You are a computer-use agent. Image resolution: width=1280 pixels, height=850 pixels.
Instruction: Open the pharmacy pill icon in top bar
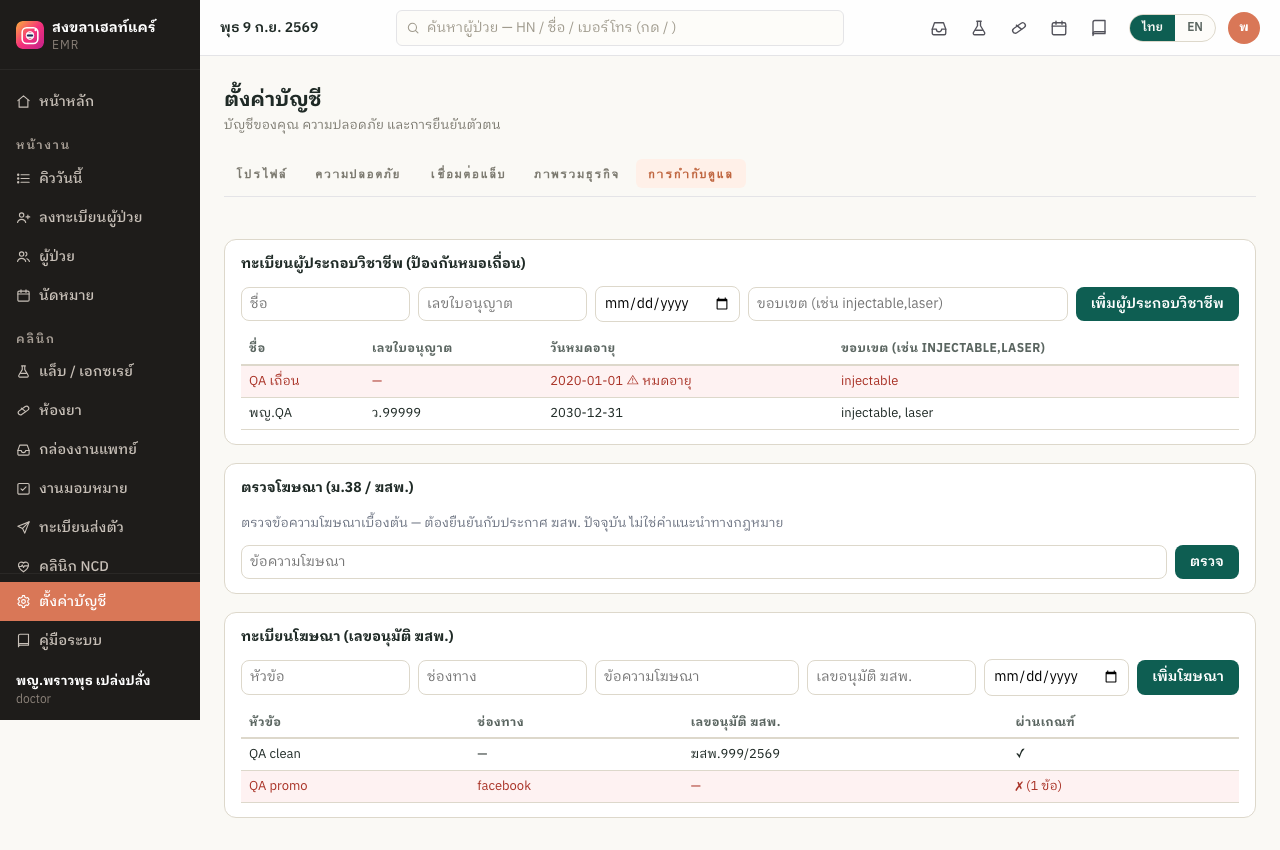pyautogui.click(x=1019, y=28)
